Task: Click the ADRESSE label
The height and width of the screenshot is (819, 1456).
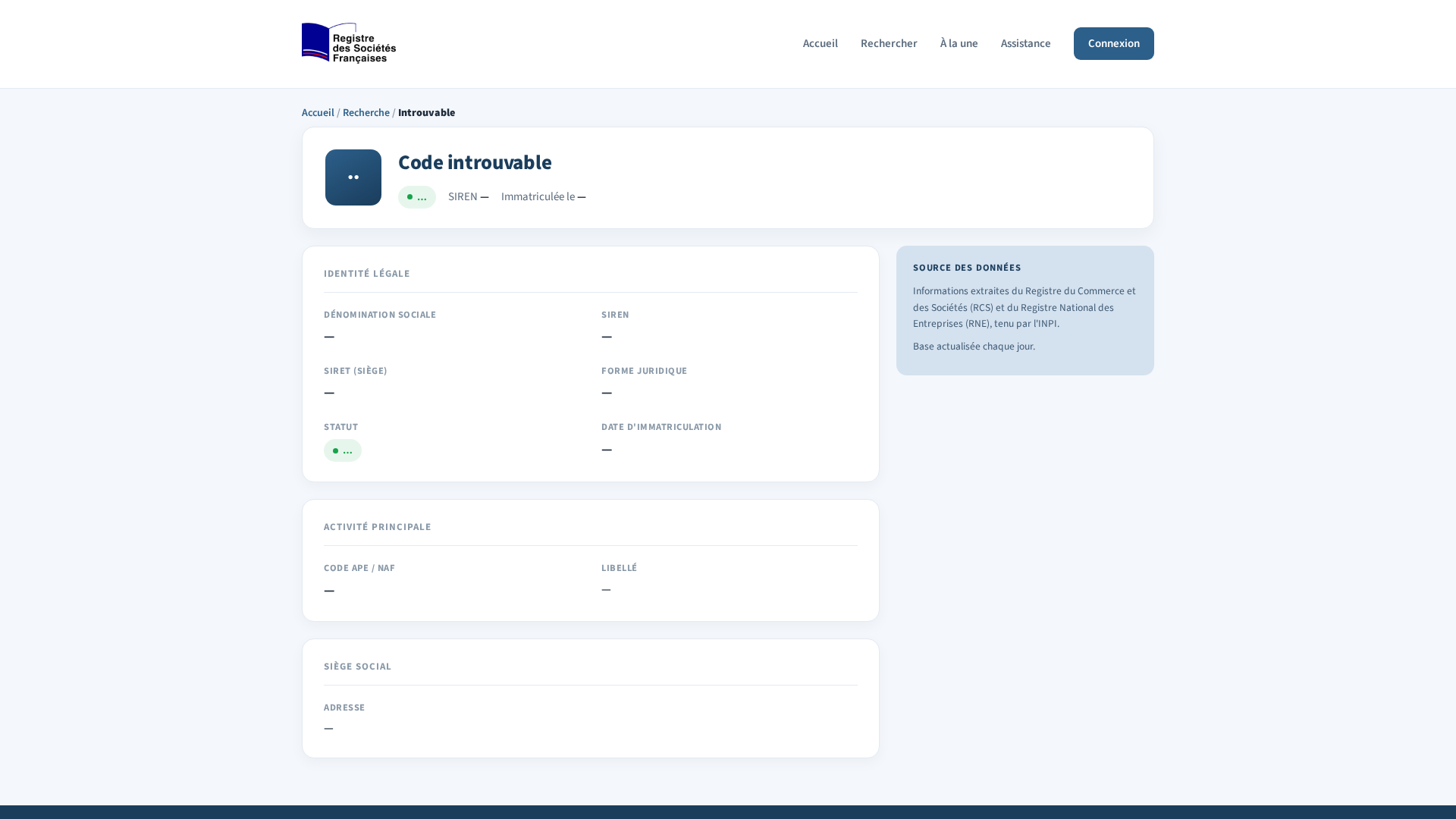Action: point(344,708)
